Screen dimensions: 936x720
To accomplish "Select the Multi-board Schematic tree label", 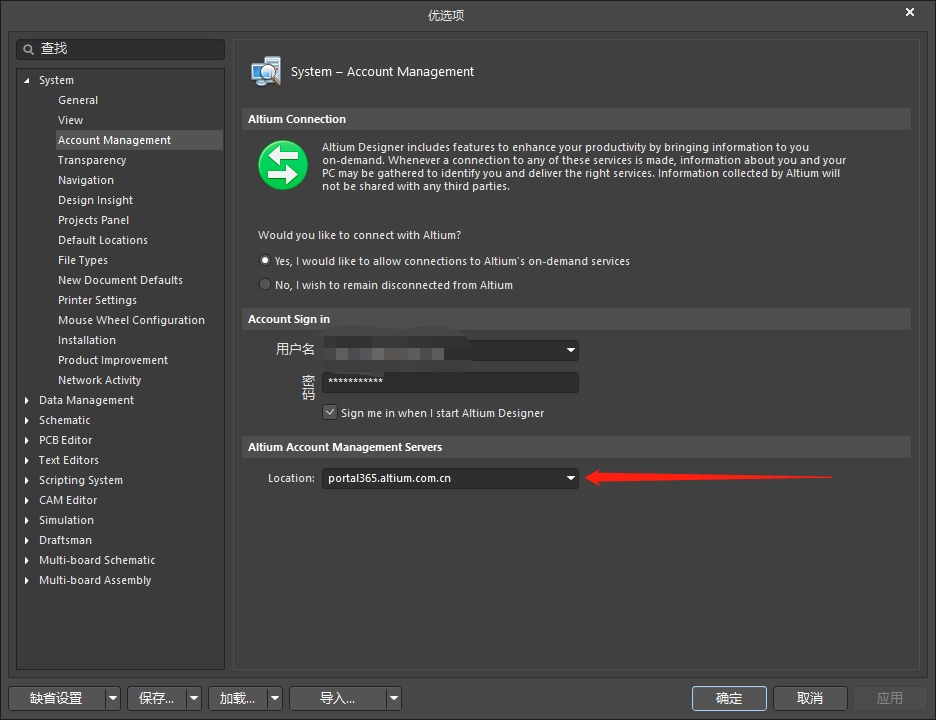I will tap(97, 561).
